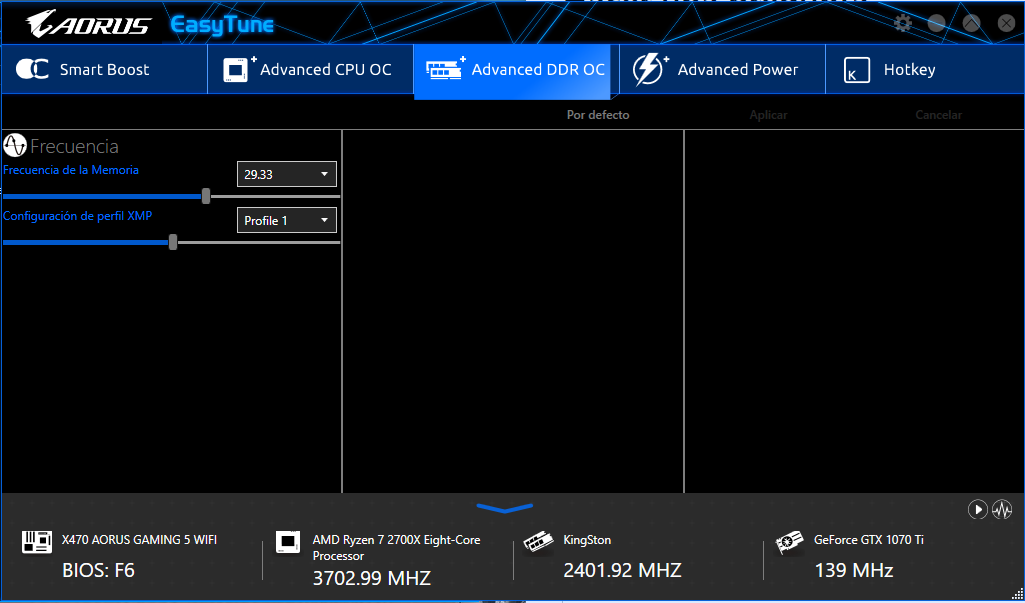1025x603 pixels.
Task: Click the Configuración de perfil XMP label
Action: click(77, 216)
